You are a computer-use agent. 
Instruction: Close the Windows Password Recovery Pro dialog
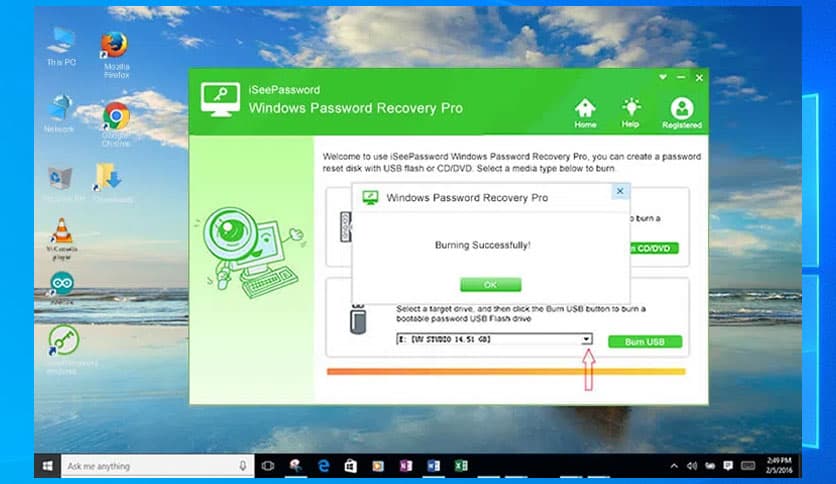point(620,191)
